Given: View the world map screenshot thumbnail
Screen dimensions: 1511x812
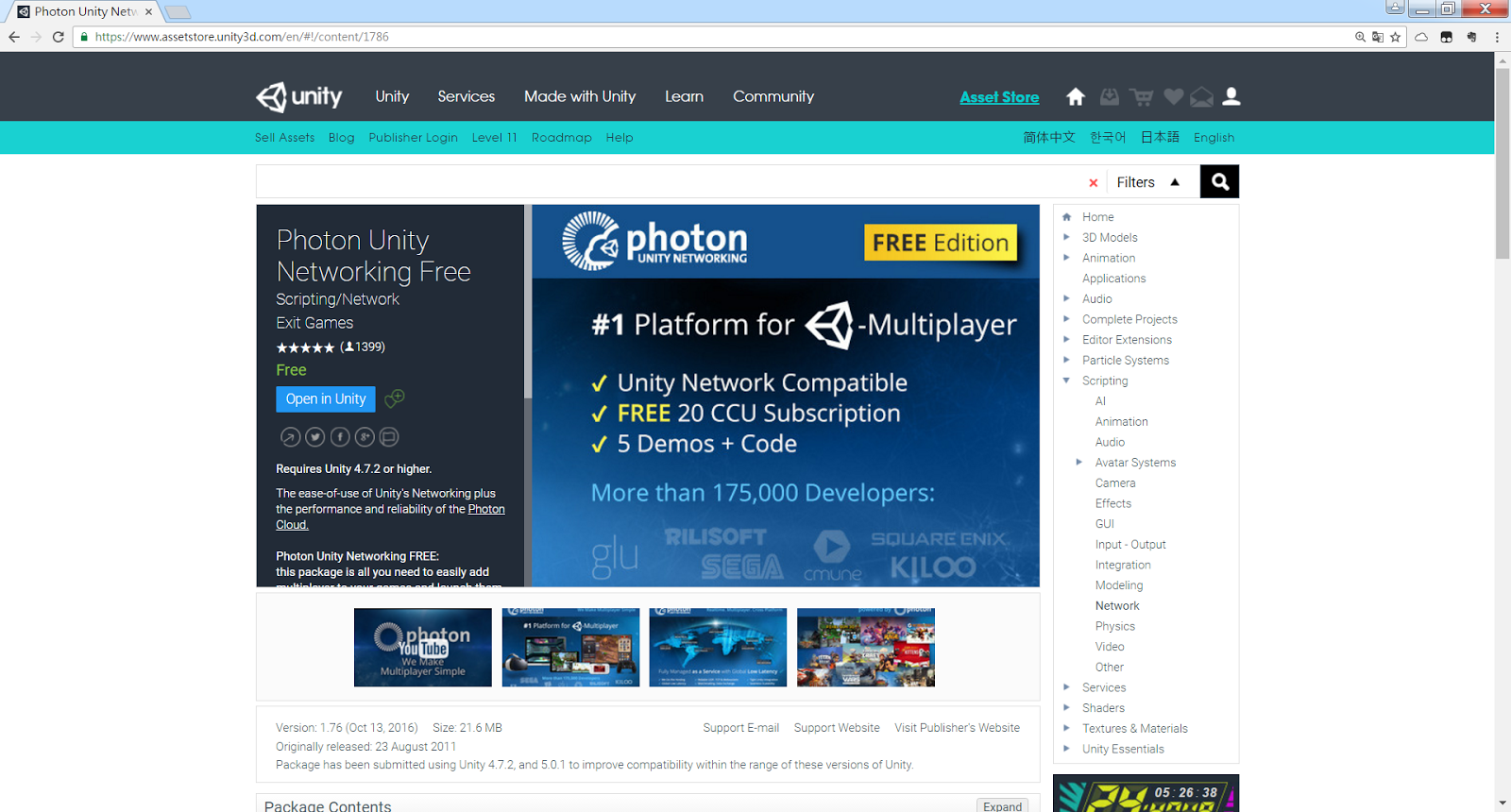Looking at the screenshot, I should pyautogui.click(x=718, y=647).
